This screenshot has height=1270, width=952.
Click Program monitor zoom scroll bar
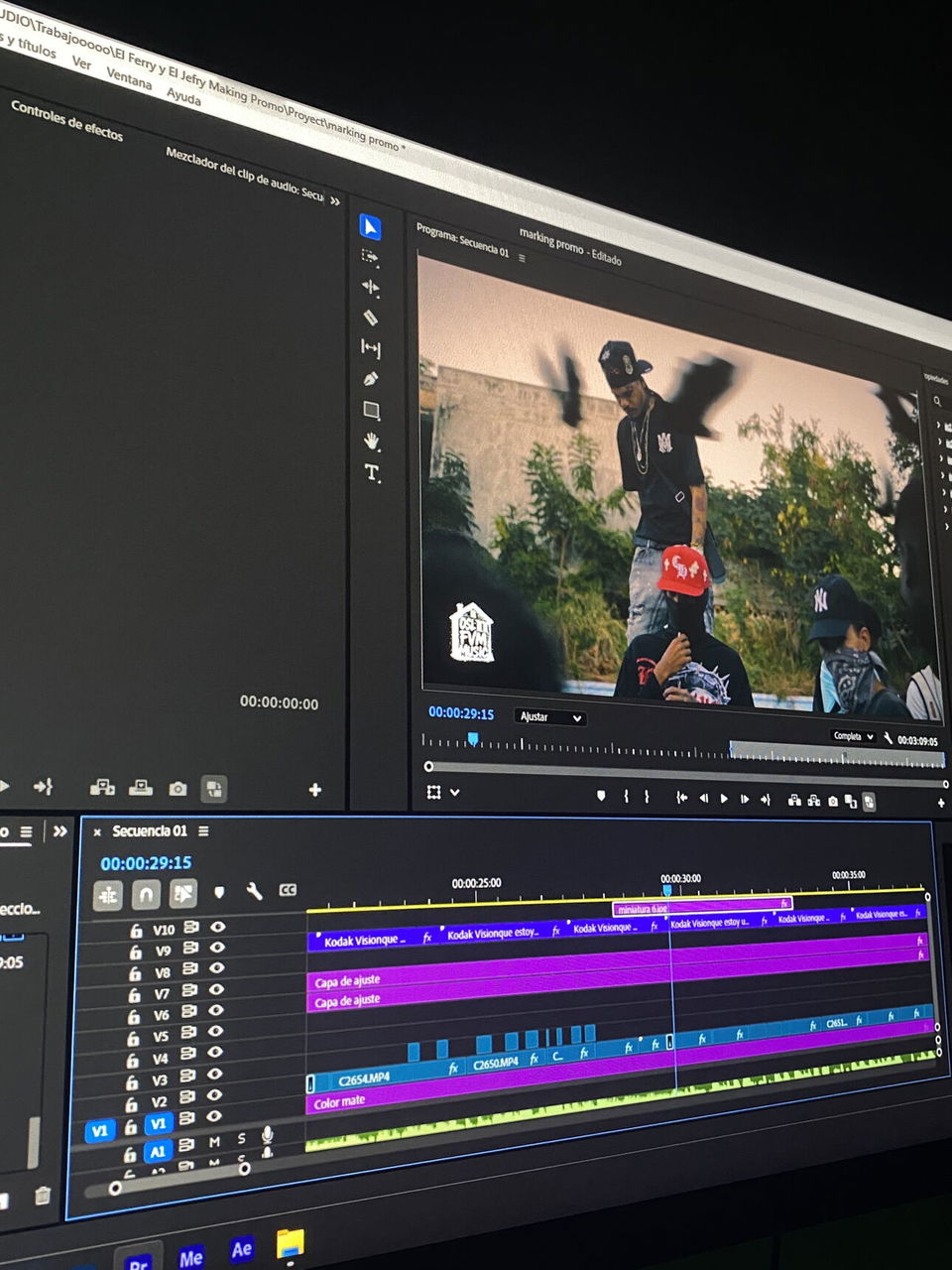[x=686, y=774]
